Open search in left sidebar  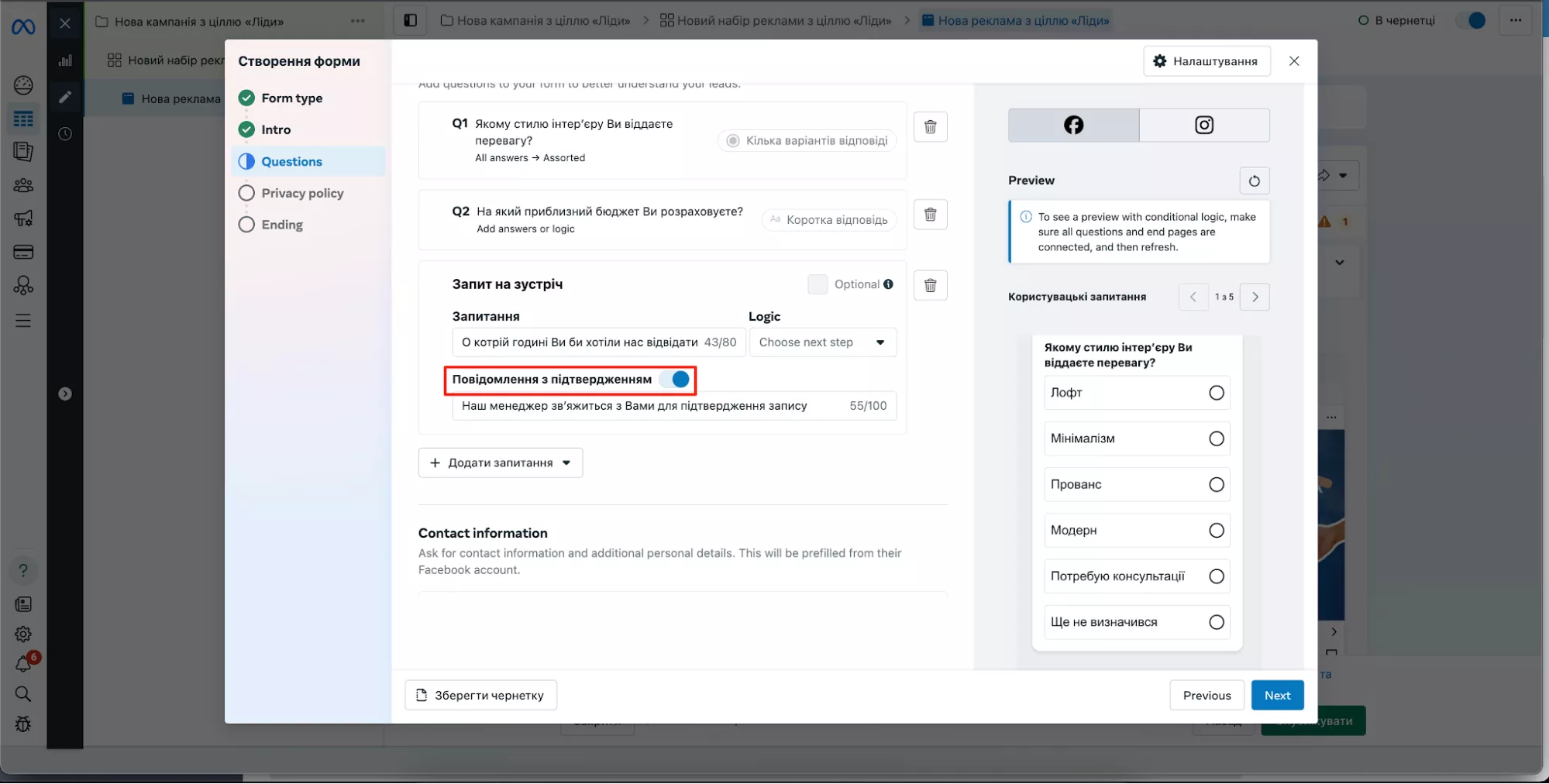coord(23,694)
